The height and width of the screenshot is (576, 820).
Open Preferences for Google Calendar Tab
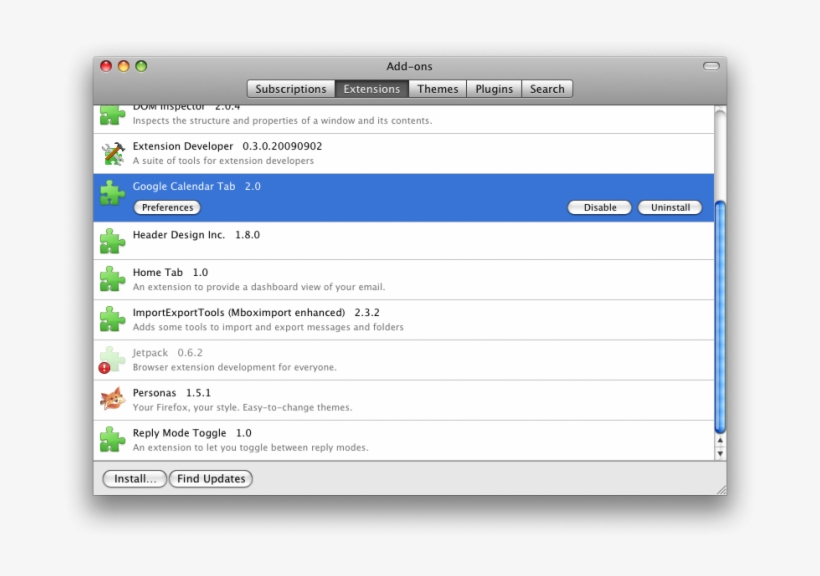click(x=167, y=208)
